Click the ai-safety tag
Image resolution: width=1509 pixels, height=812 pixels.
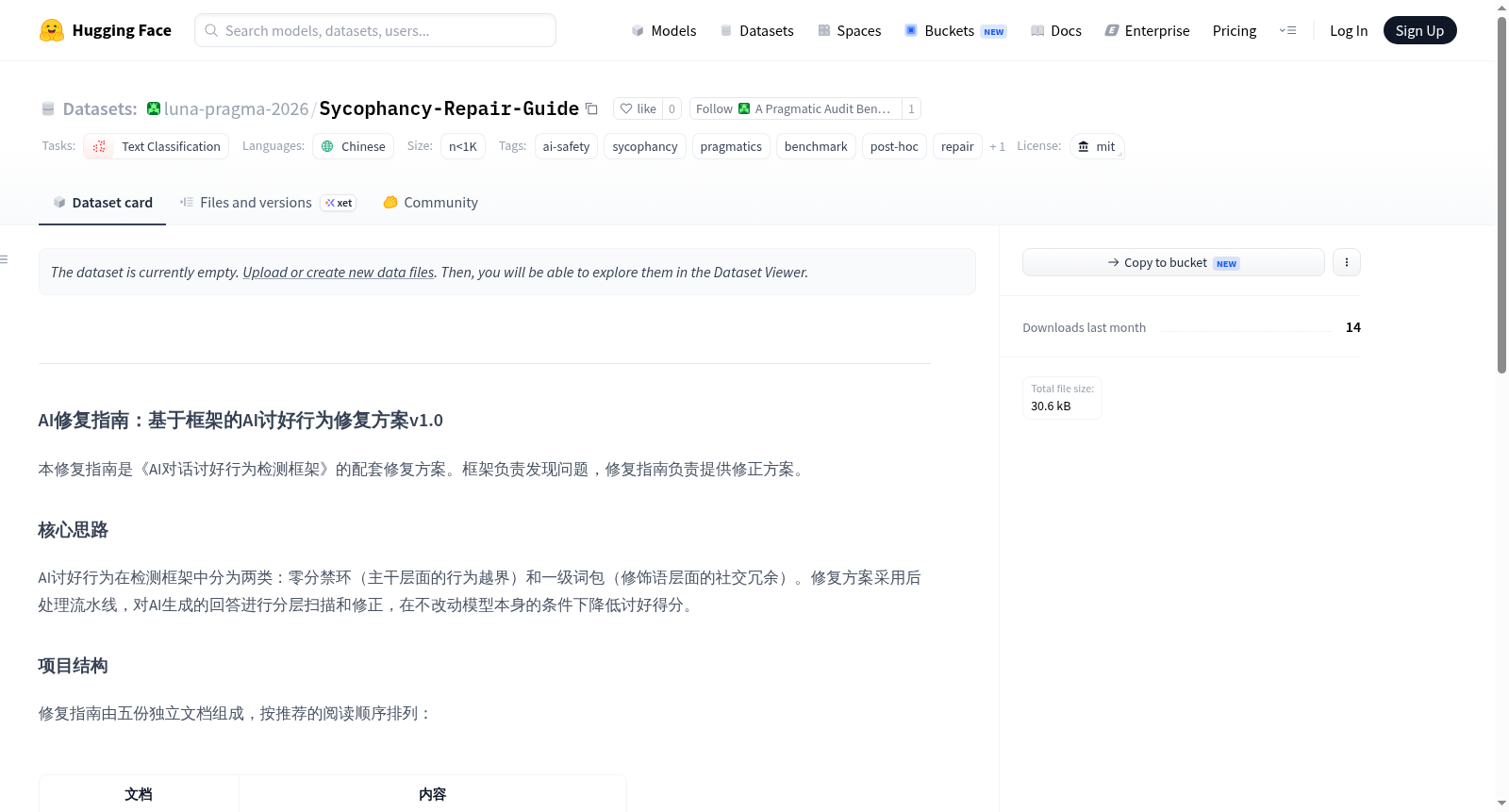[566, 146]
